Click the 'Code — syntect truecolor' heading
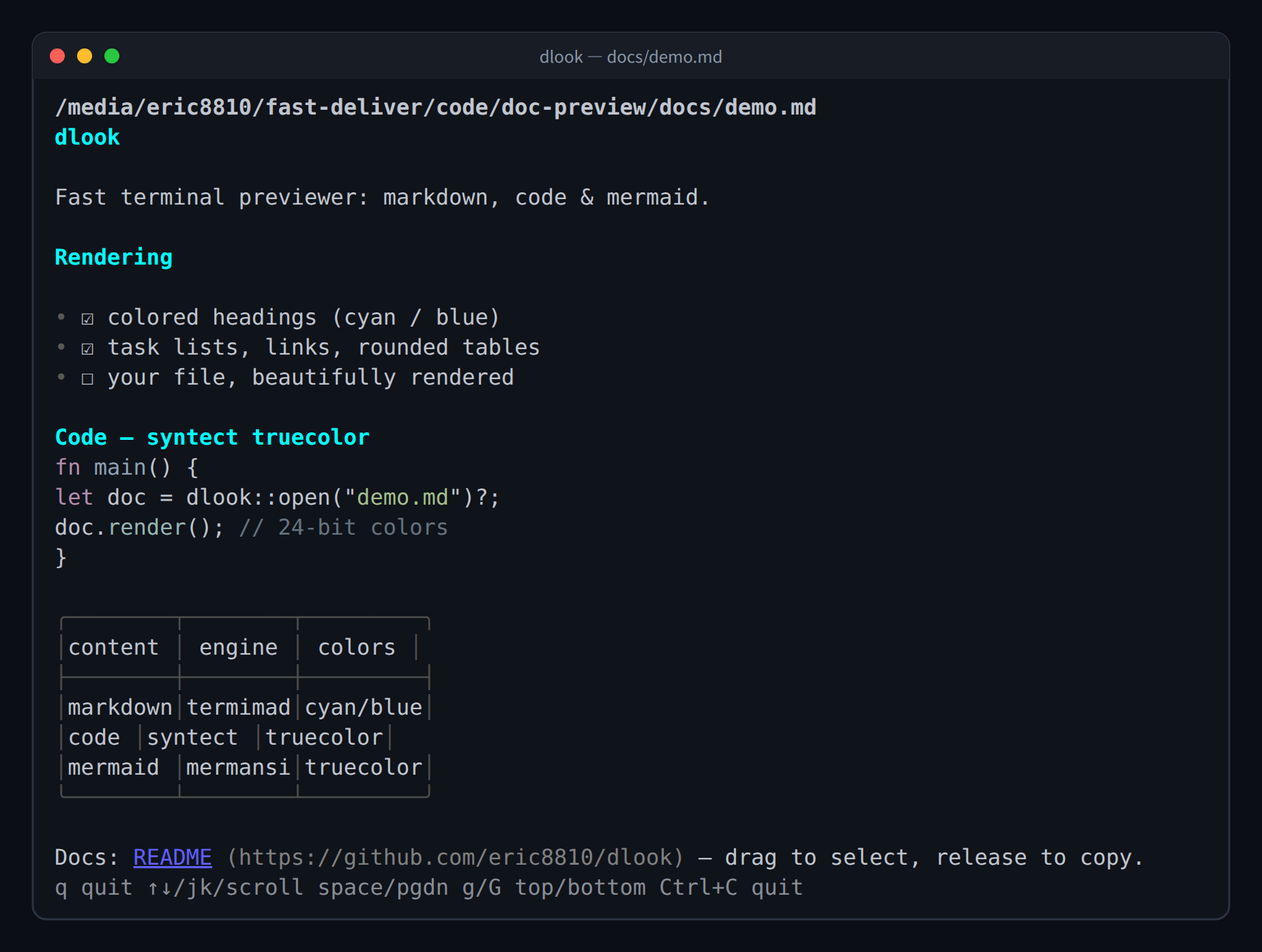The image size is (1262, 952). click(212, 437)
